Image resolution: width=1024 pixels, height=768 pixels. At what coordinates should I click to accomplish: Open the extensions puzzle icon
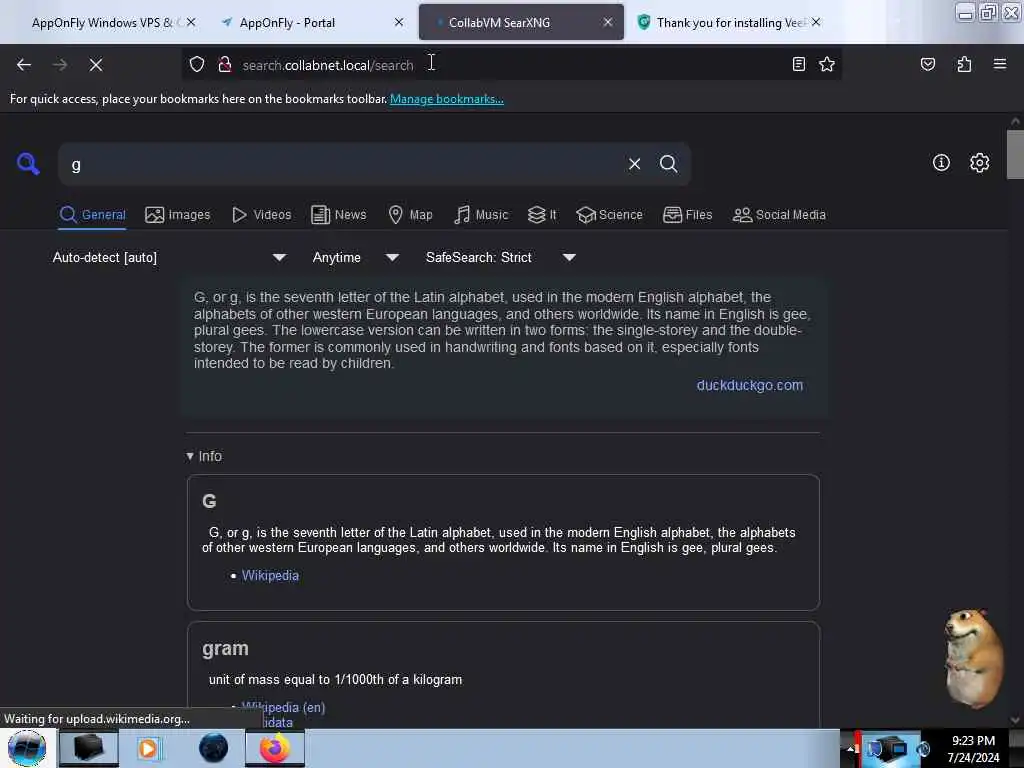click(x=964, y=64)
